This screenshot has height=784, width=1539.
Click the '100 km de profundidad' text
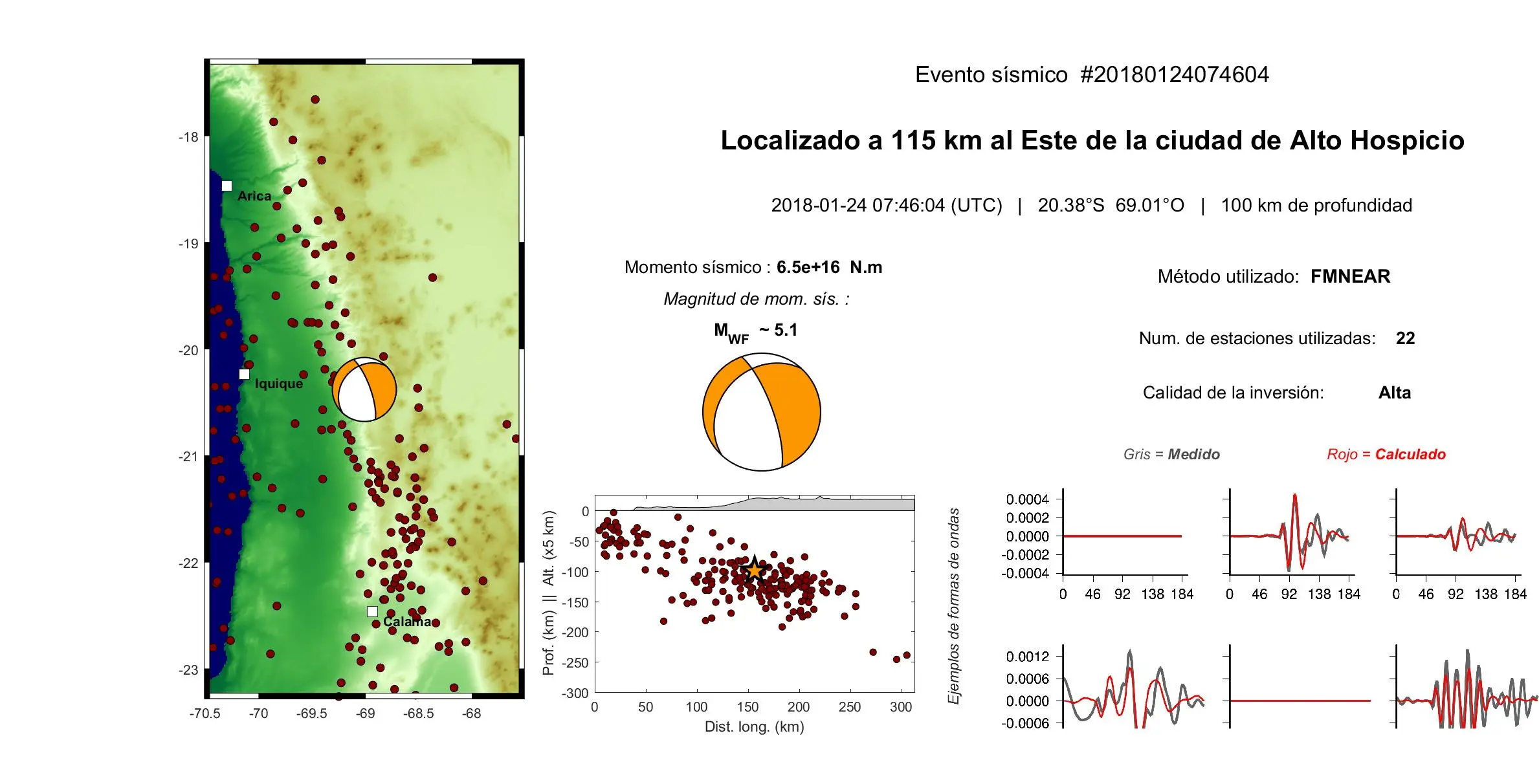[x=1316, y=205]
